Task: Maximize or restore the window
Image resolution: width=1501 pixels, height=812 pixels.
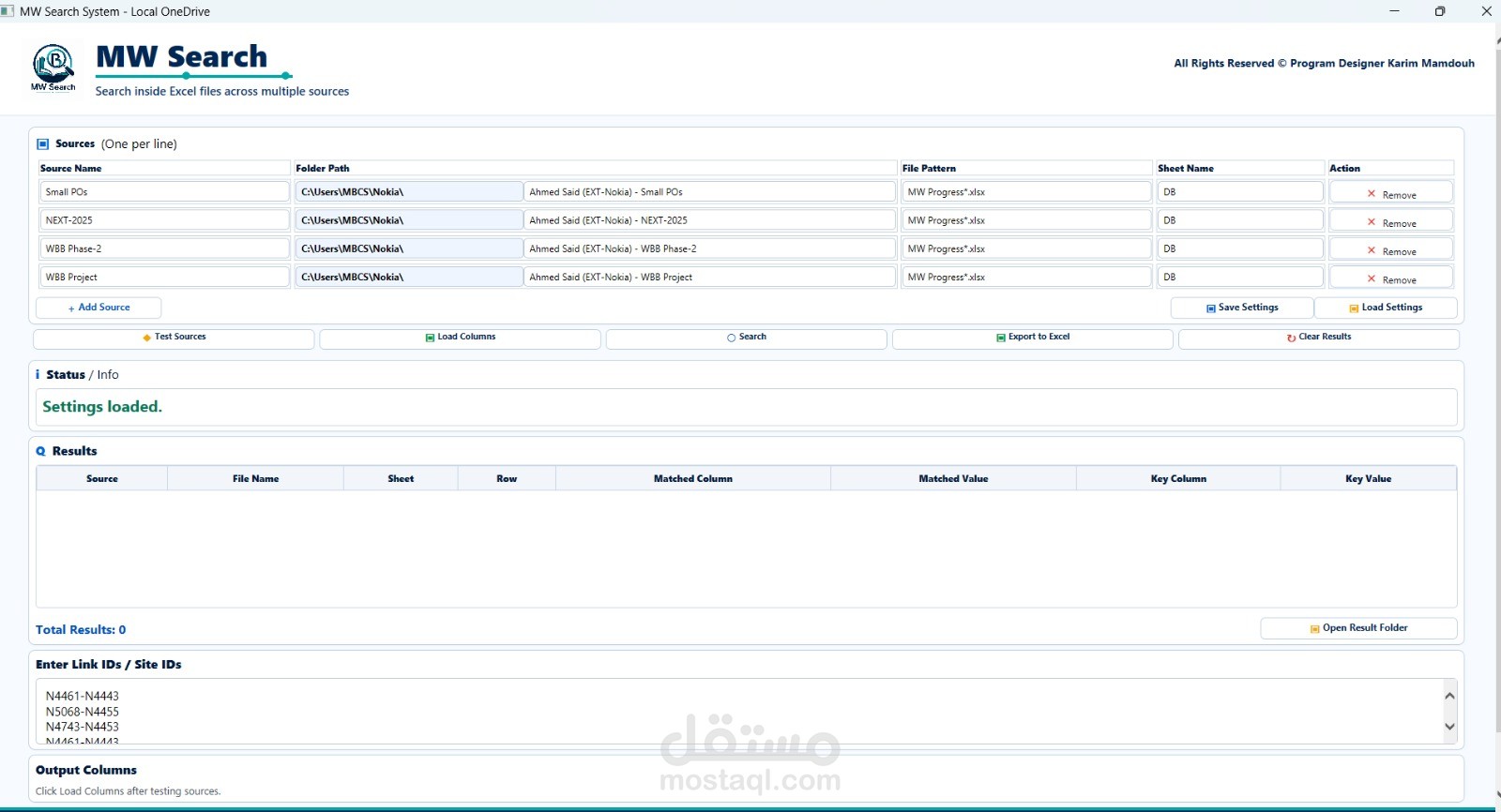Action: click(x=1440, y=11)
